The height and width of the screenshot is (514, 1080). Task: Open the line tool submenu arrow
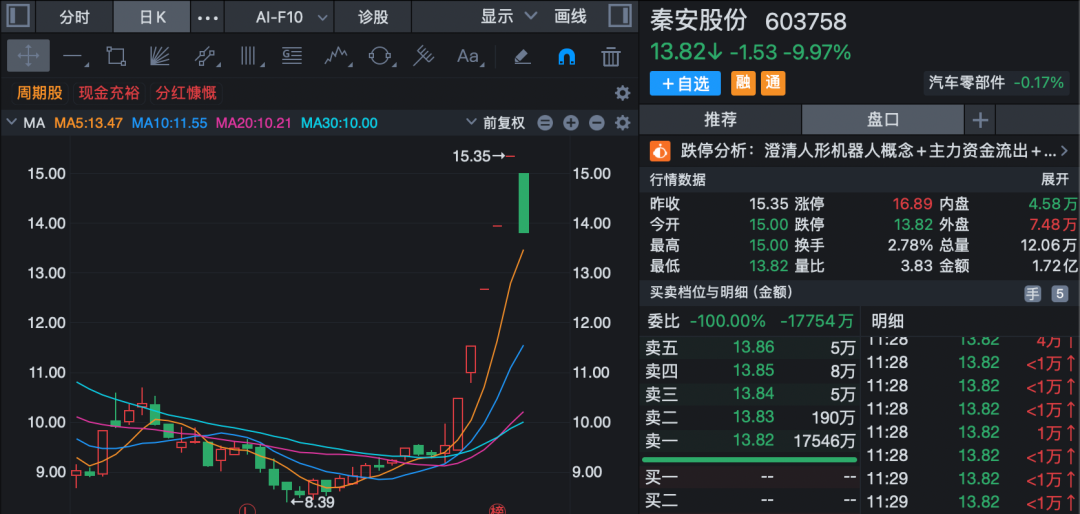click(x=85, y=65)
